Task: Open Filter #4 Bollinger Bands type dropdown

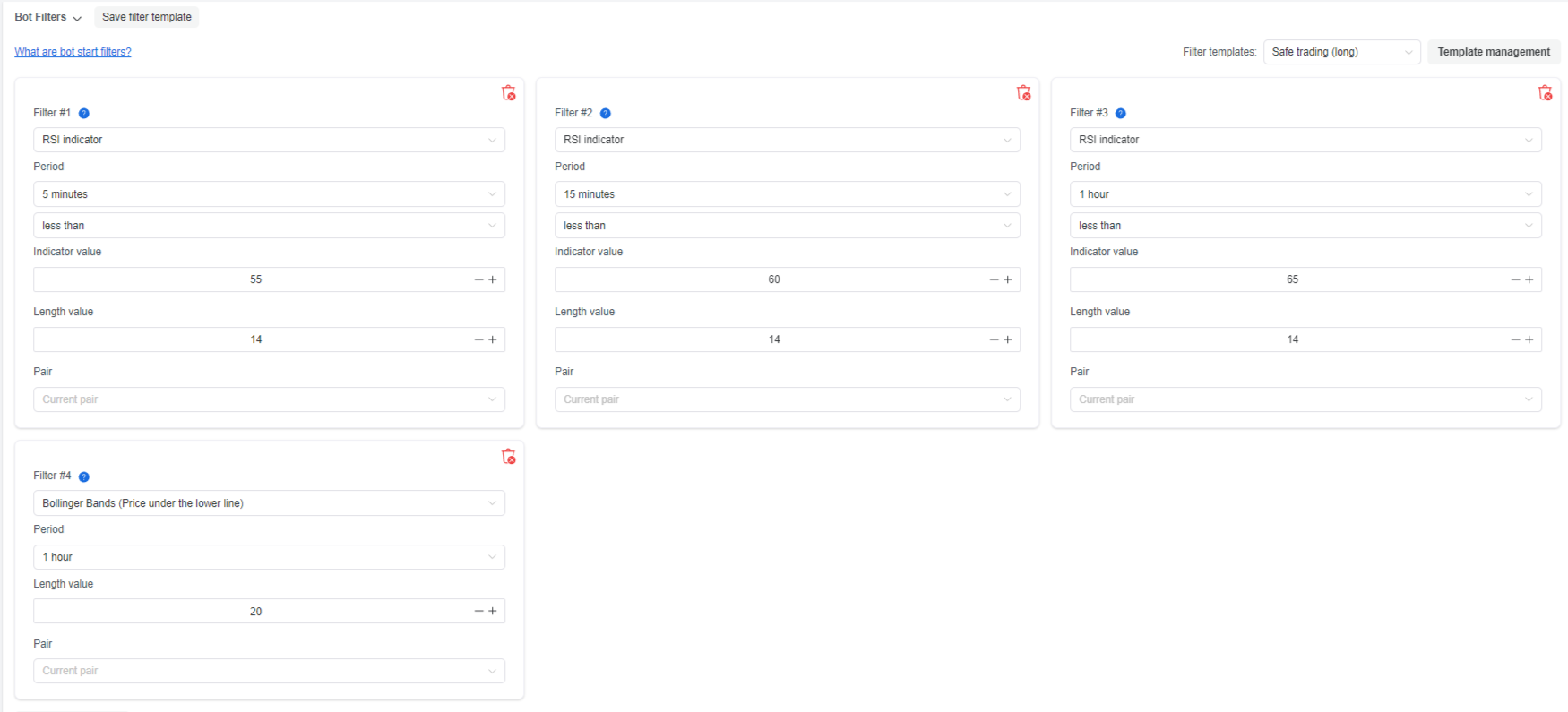Action: (x=269, y=503)
